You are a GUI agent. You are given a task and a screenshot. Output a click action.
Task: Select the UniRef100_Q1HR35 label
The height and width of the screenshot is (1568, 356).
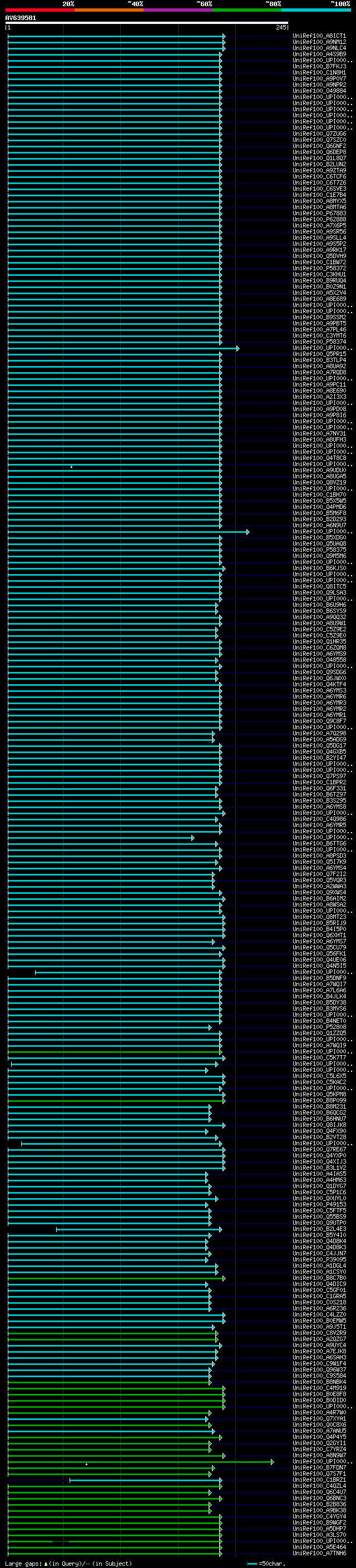319,641
